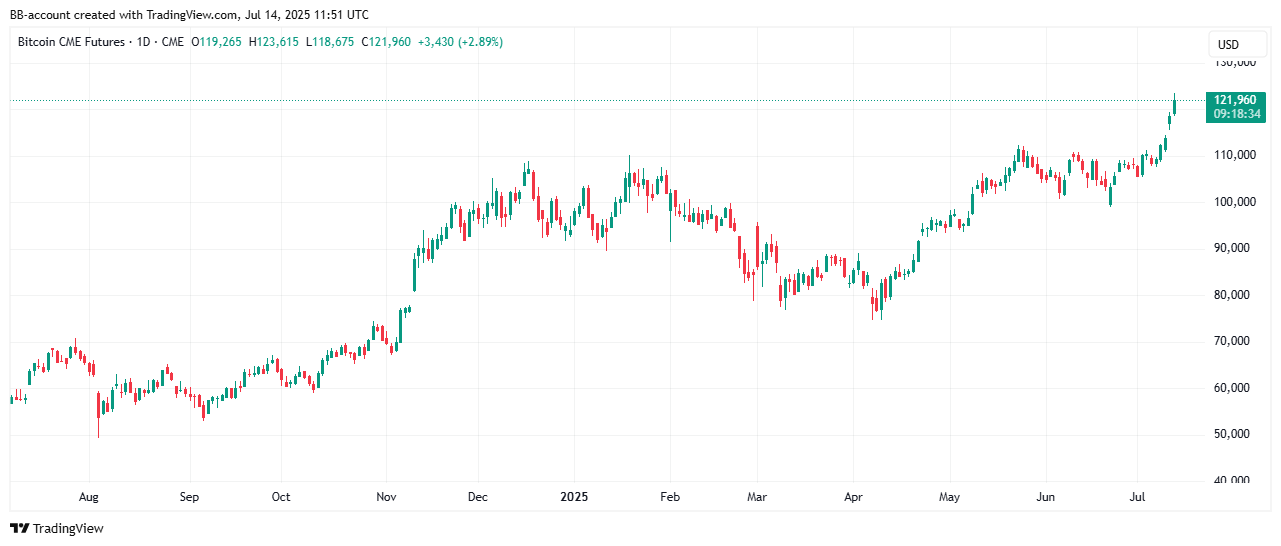
Task: Click the Jul label on time axis
Action: (1137, 497)
